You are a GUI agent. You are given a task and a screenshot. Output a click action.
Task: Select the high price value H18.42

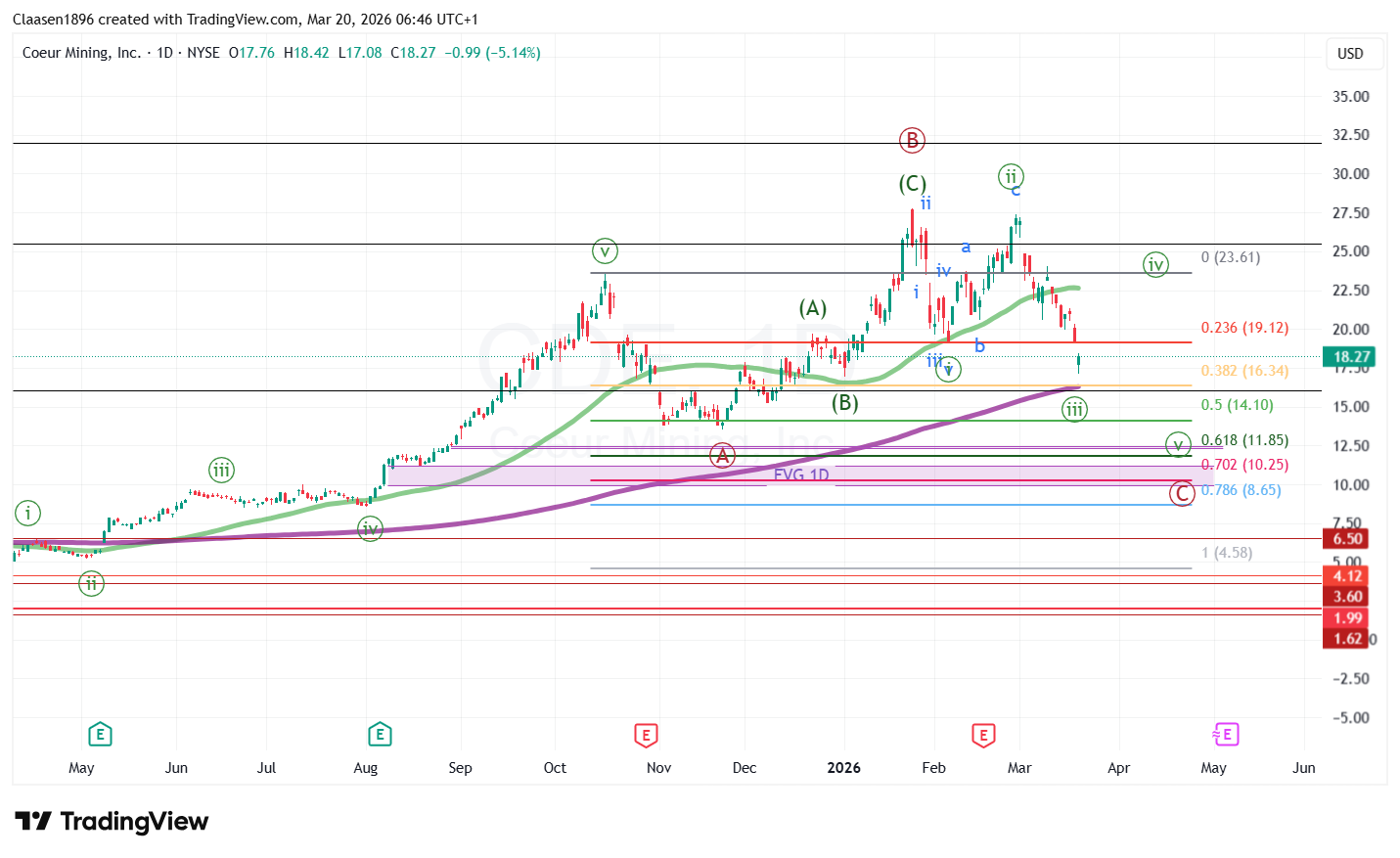306,53
